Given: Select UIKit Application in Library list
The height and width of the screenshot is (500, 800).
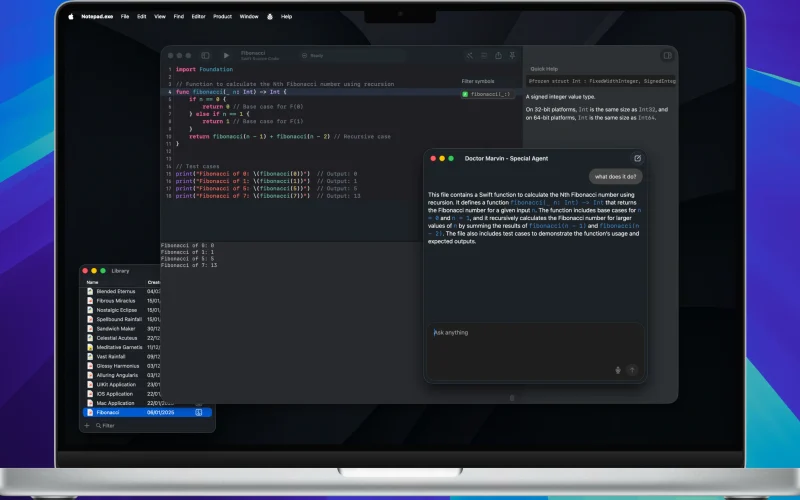Looking at the screenshot, I should point(116,385).
